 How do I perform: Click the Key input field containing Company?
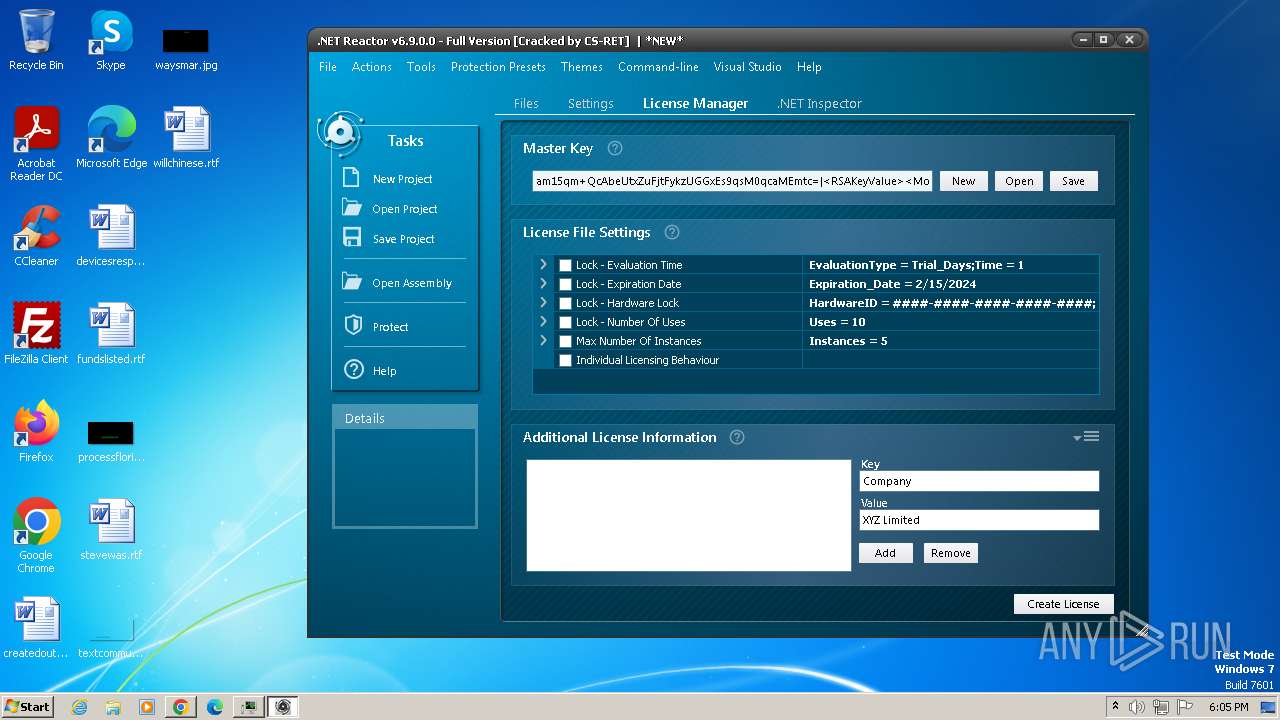[x=979, y=481]
